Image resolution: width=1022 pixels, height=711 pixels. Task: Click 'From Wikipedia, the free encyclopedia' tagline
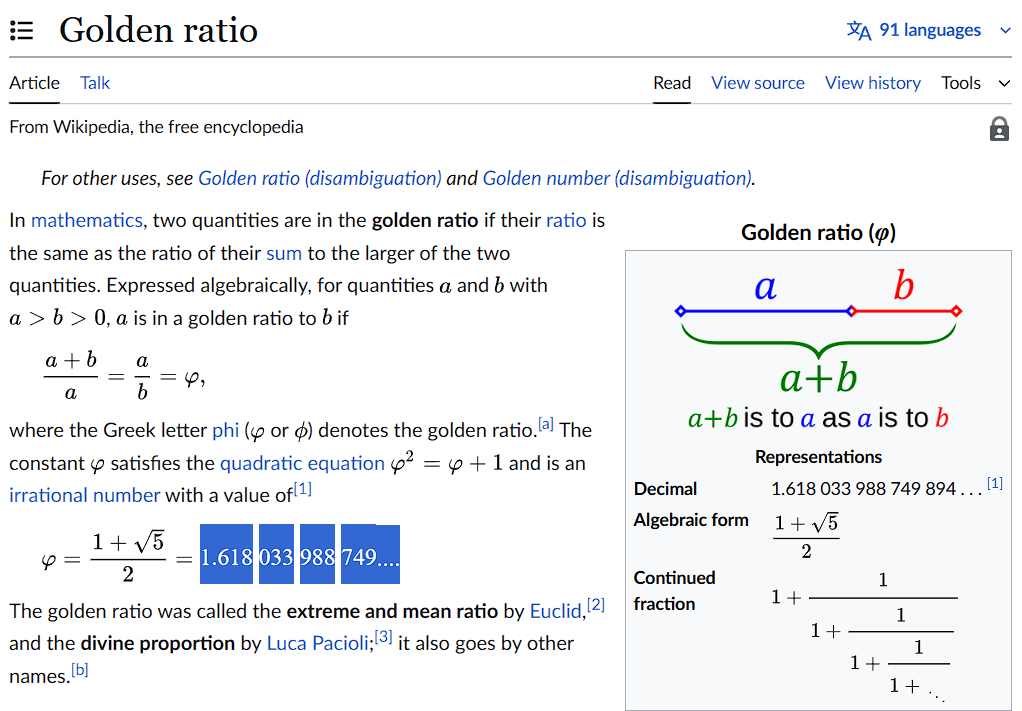point(156,126)
